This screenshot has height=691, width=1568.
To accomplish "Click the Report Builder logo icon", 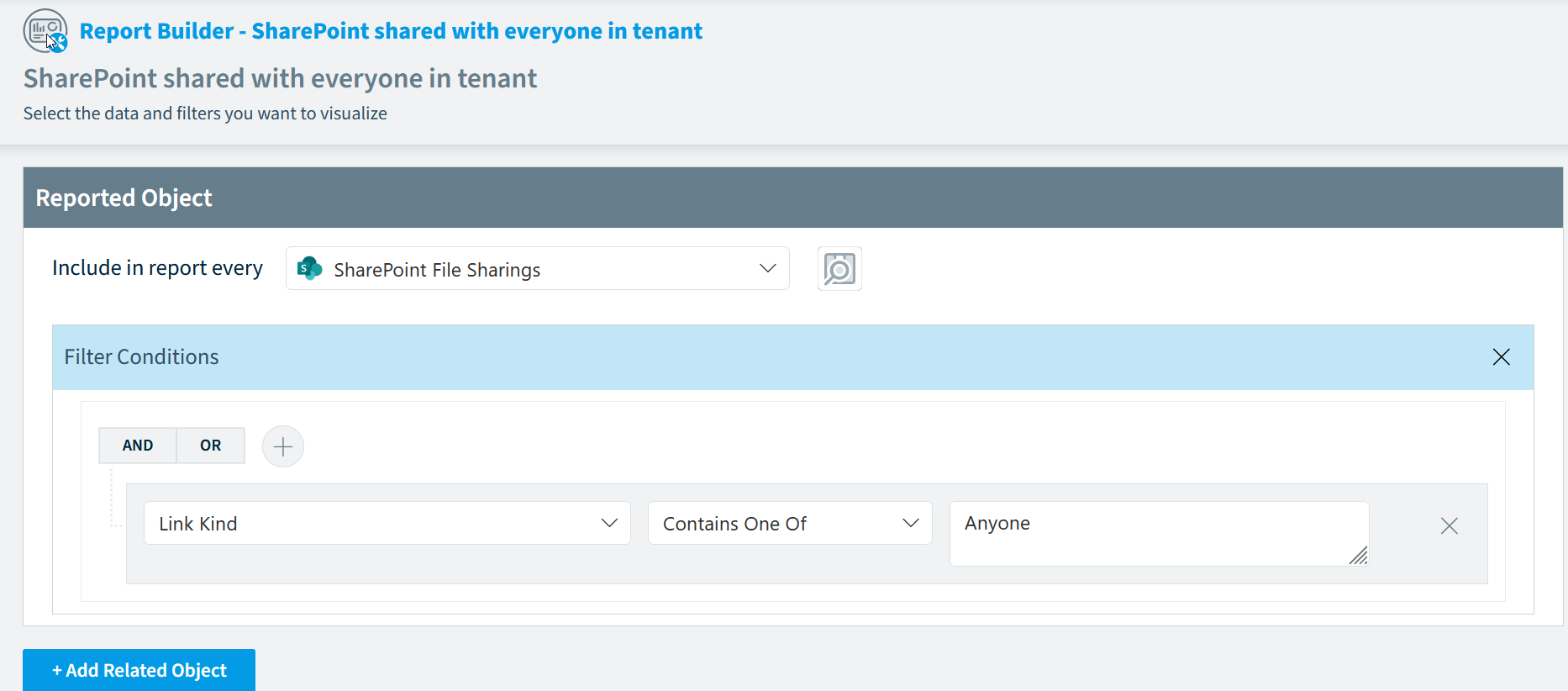I will [45, 31].
